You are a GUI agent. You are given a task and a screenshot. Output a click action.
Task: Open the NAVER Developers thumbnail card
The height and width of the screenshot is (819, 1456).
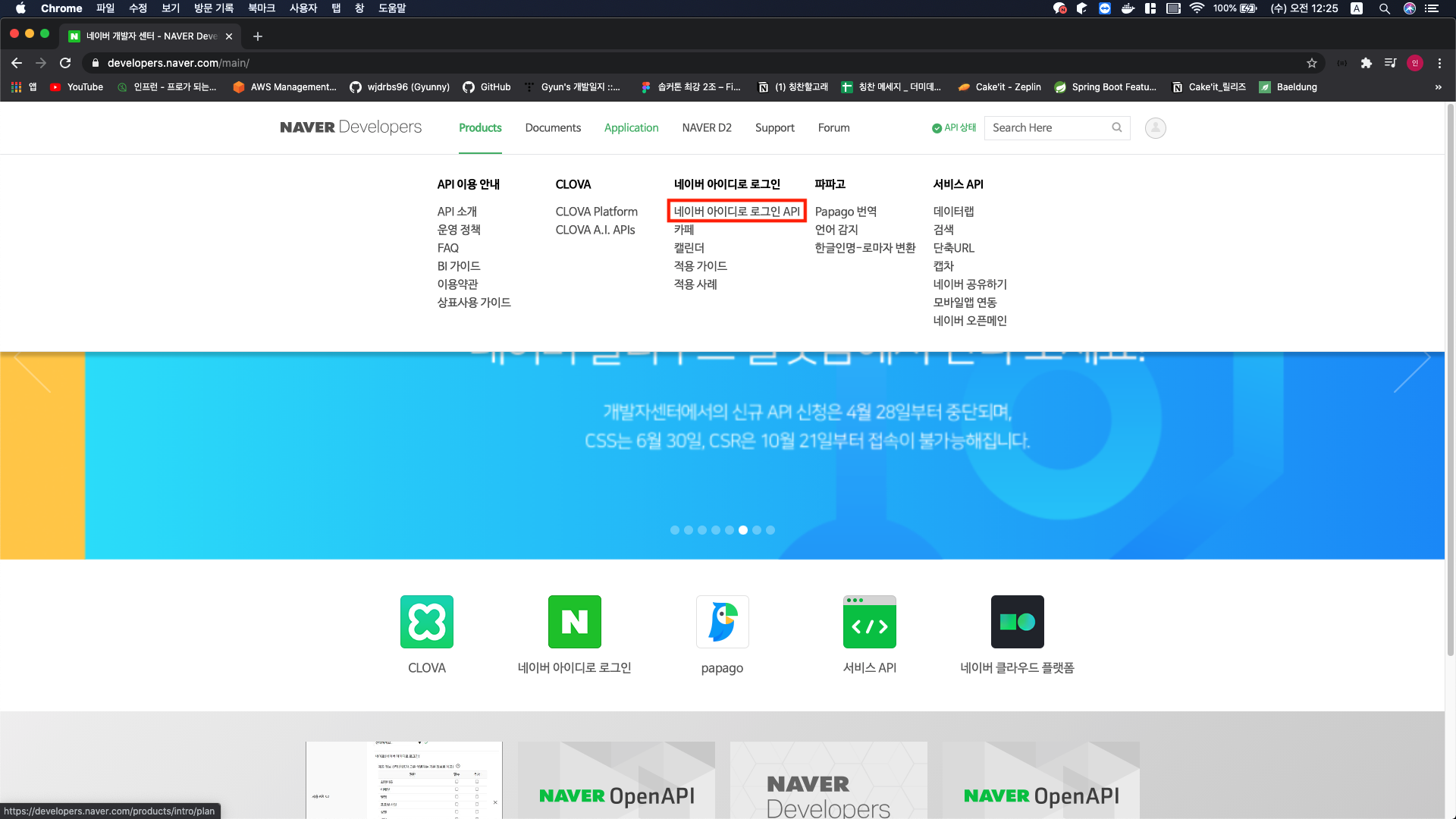tap(829, 780)
